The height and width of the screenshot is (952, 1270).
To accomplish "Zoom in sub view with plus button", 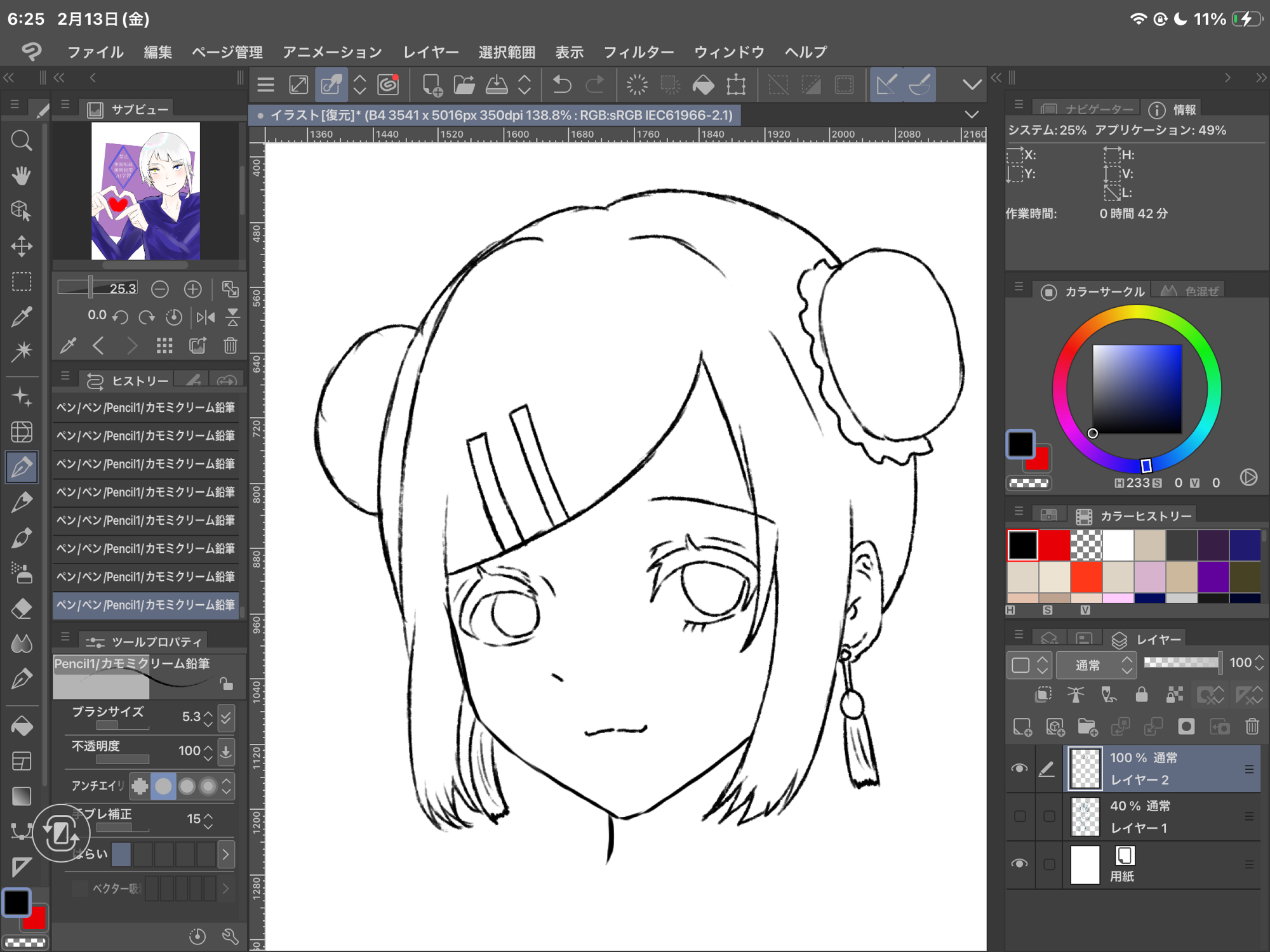I will (x=192, y=289).
